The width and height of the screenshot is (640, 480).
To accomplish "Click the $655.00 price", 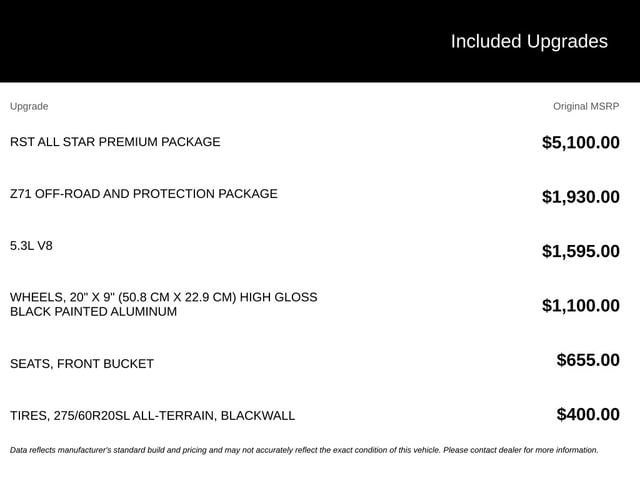I will point(588,360).
